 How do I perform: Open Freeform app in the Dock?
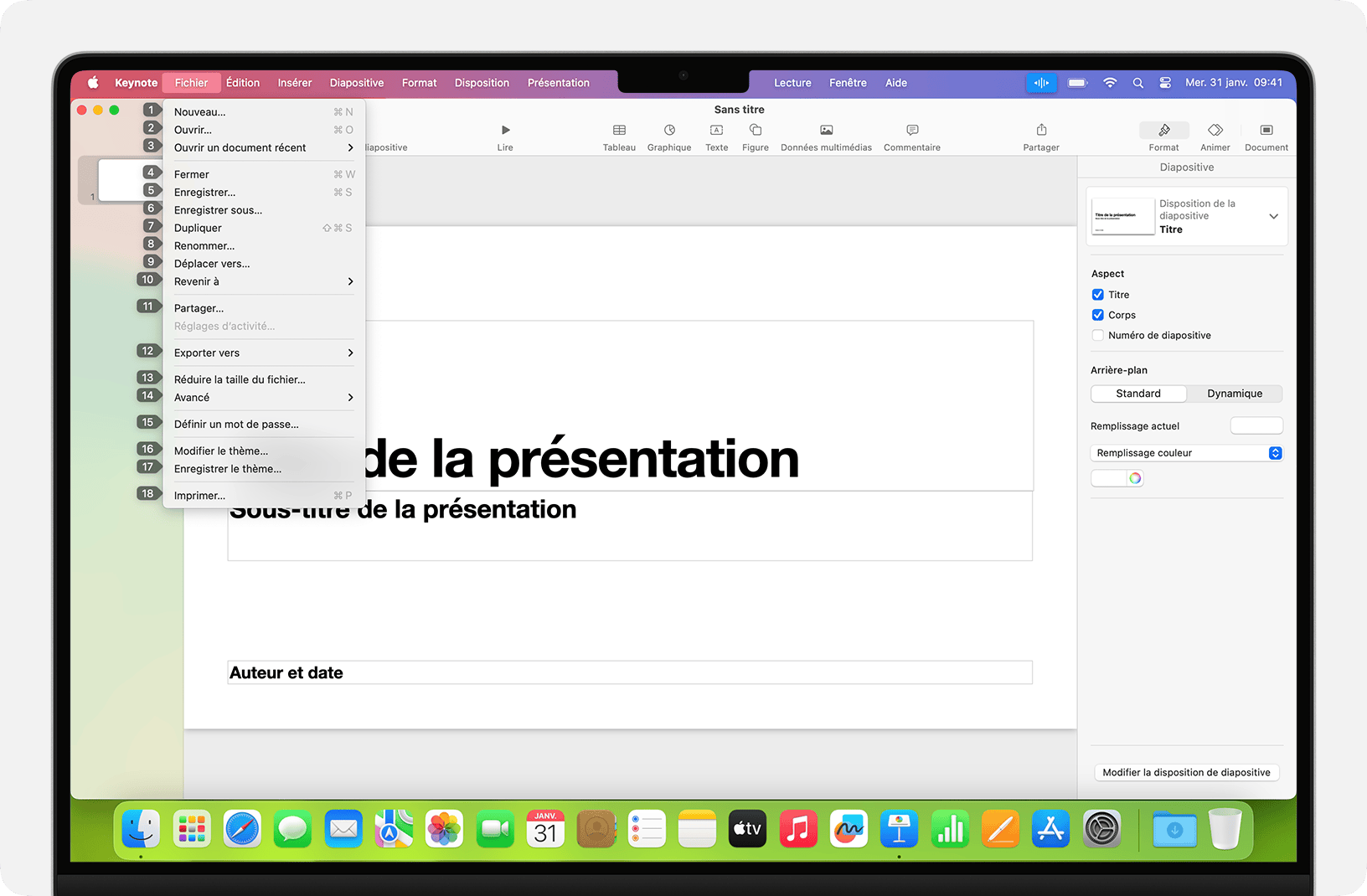point(849,830)
